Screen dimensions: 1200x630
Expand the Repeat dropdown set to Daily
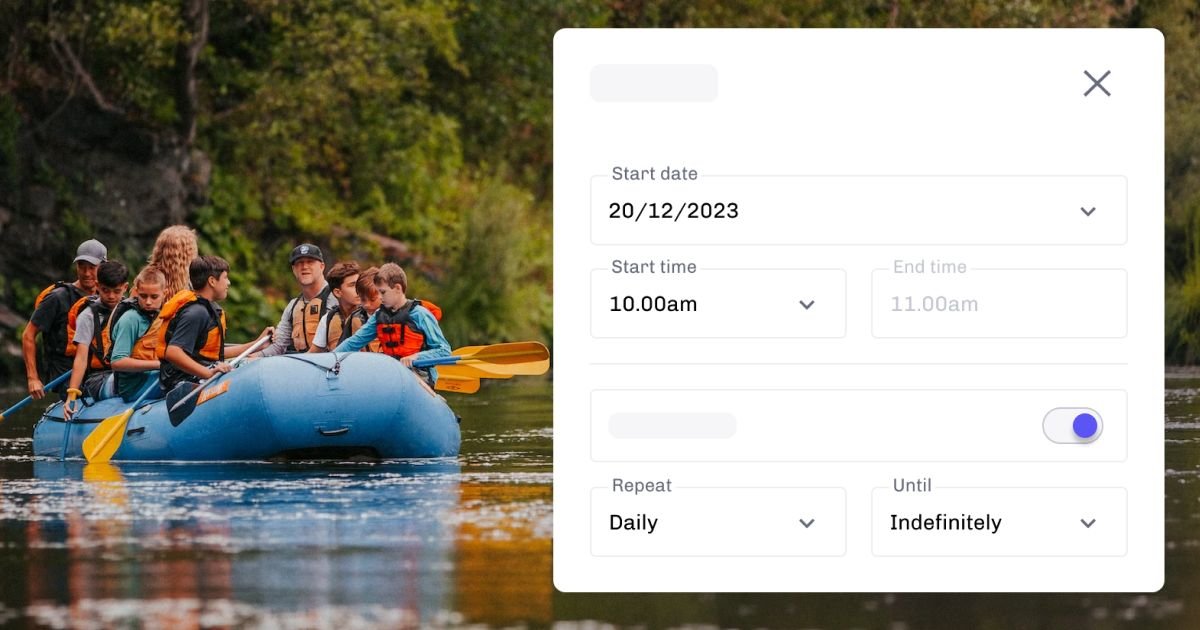[700, 523]
